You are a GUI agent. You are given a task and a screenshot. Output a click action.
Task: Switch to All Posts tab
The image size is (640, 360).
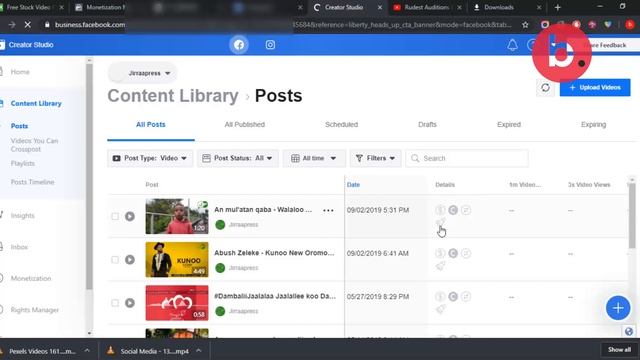pyautogui.click(x=151, y=124)
